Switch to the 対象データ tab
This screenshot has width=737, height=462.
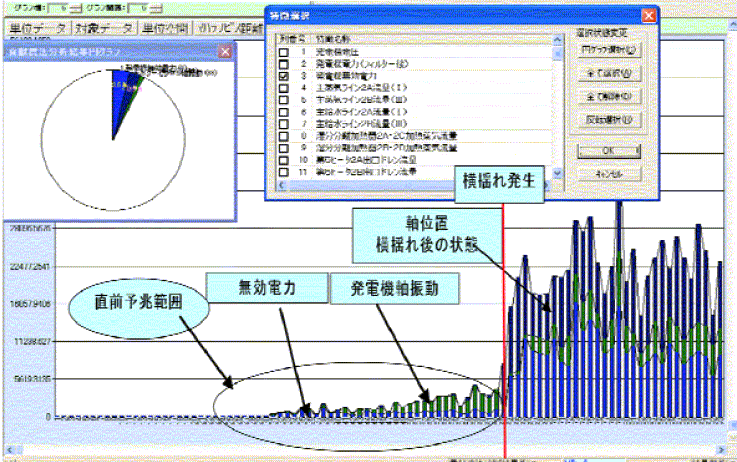coord(104,28)
